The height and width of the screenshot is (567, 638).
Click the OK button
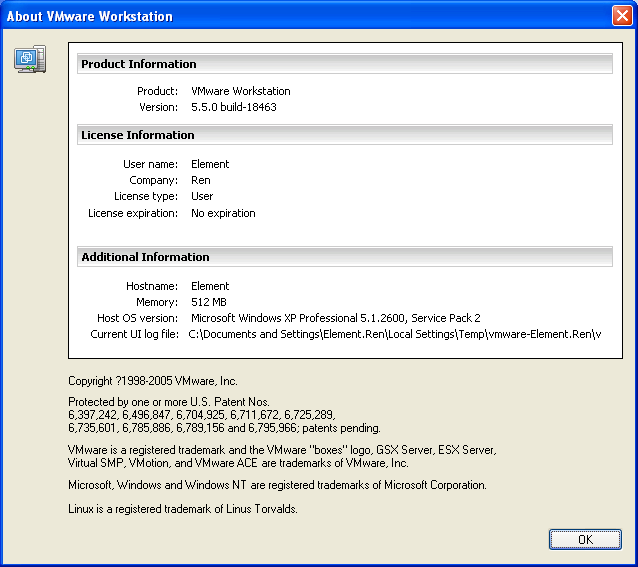(585, 539)
